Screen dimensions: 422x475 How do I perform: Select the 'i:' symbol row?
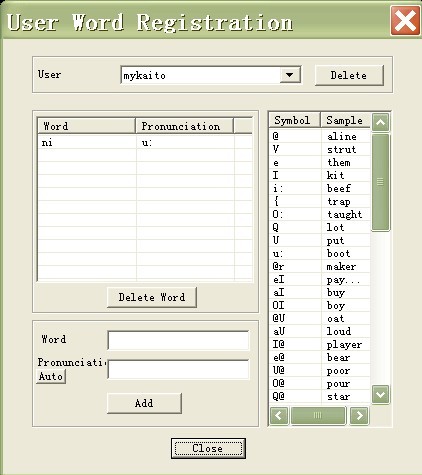click(320, 188)
